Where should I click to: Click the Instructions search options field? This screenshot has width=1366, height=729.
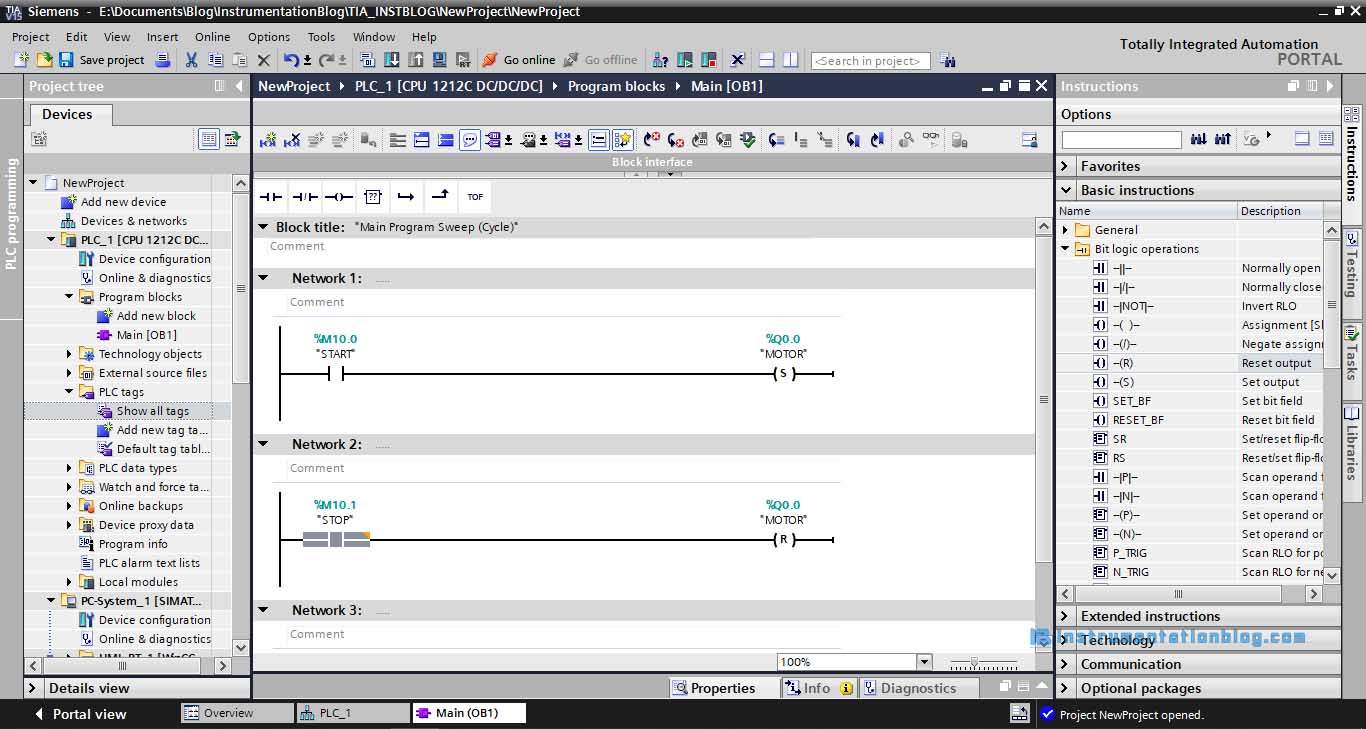[1121, 140]
